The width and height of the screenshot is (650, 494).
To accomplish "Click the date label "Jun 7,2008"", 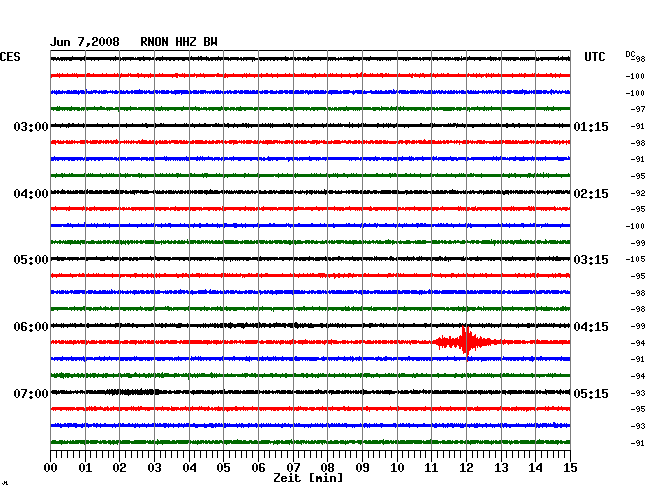I will tap(85, 42).
